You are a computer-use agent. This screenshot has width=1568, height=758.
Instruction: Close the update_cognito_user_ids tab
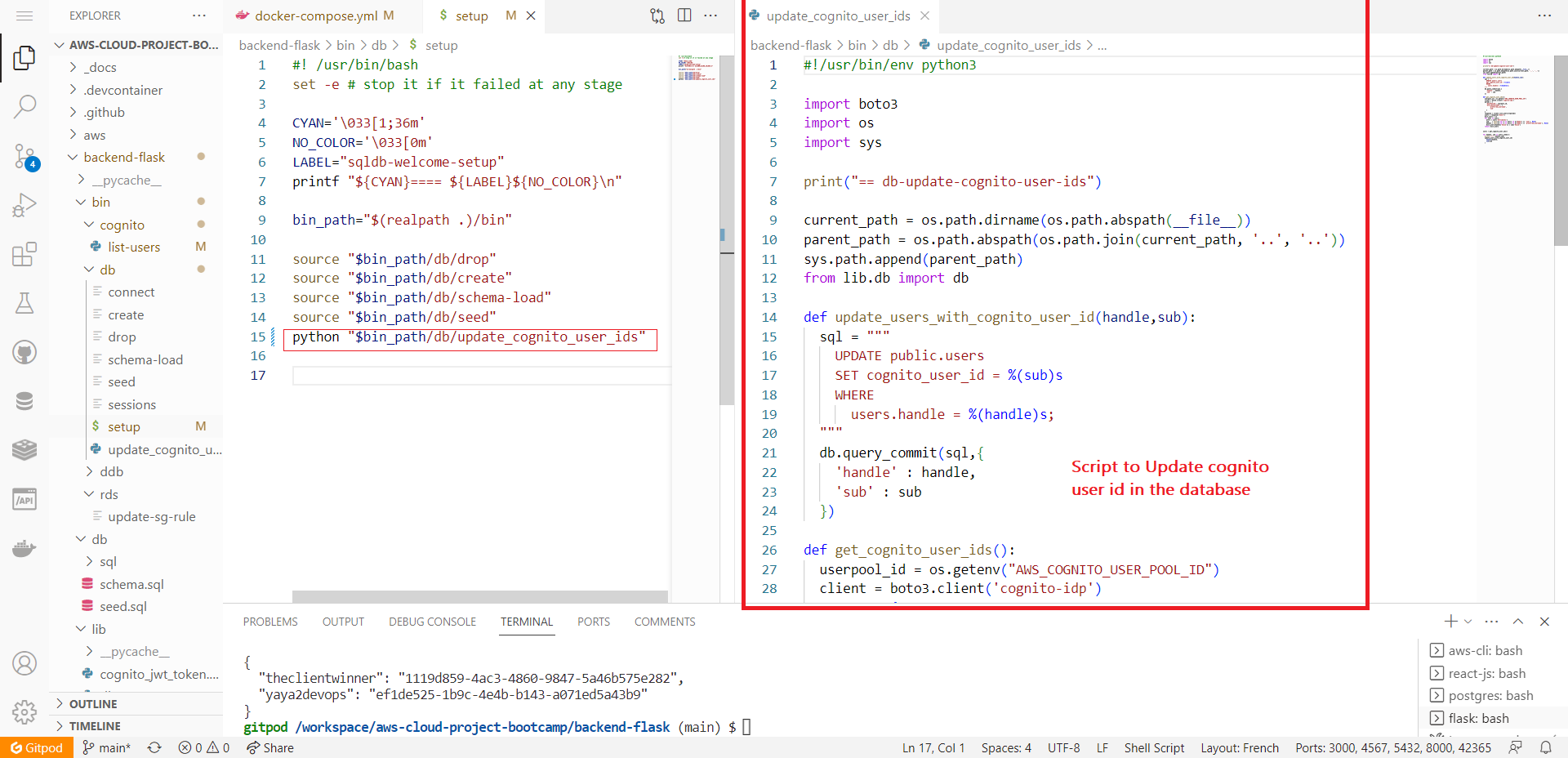[x=924, y=16]
